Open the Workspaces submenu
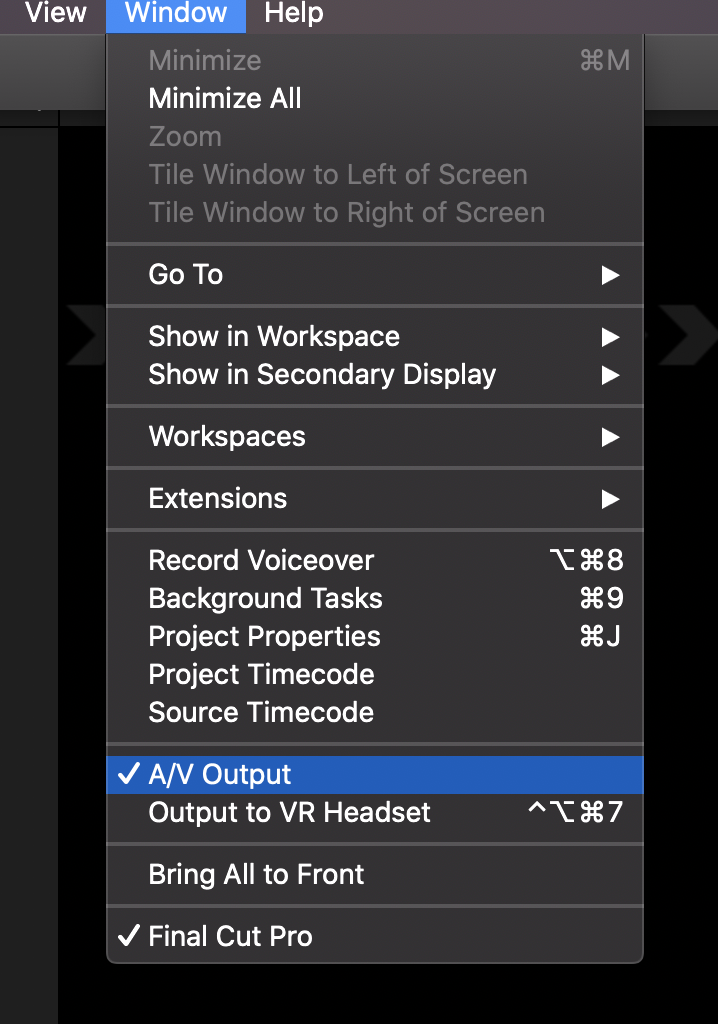Screen dimensions: 718x1024 (x=227, y=436)
